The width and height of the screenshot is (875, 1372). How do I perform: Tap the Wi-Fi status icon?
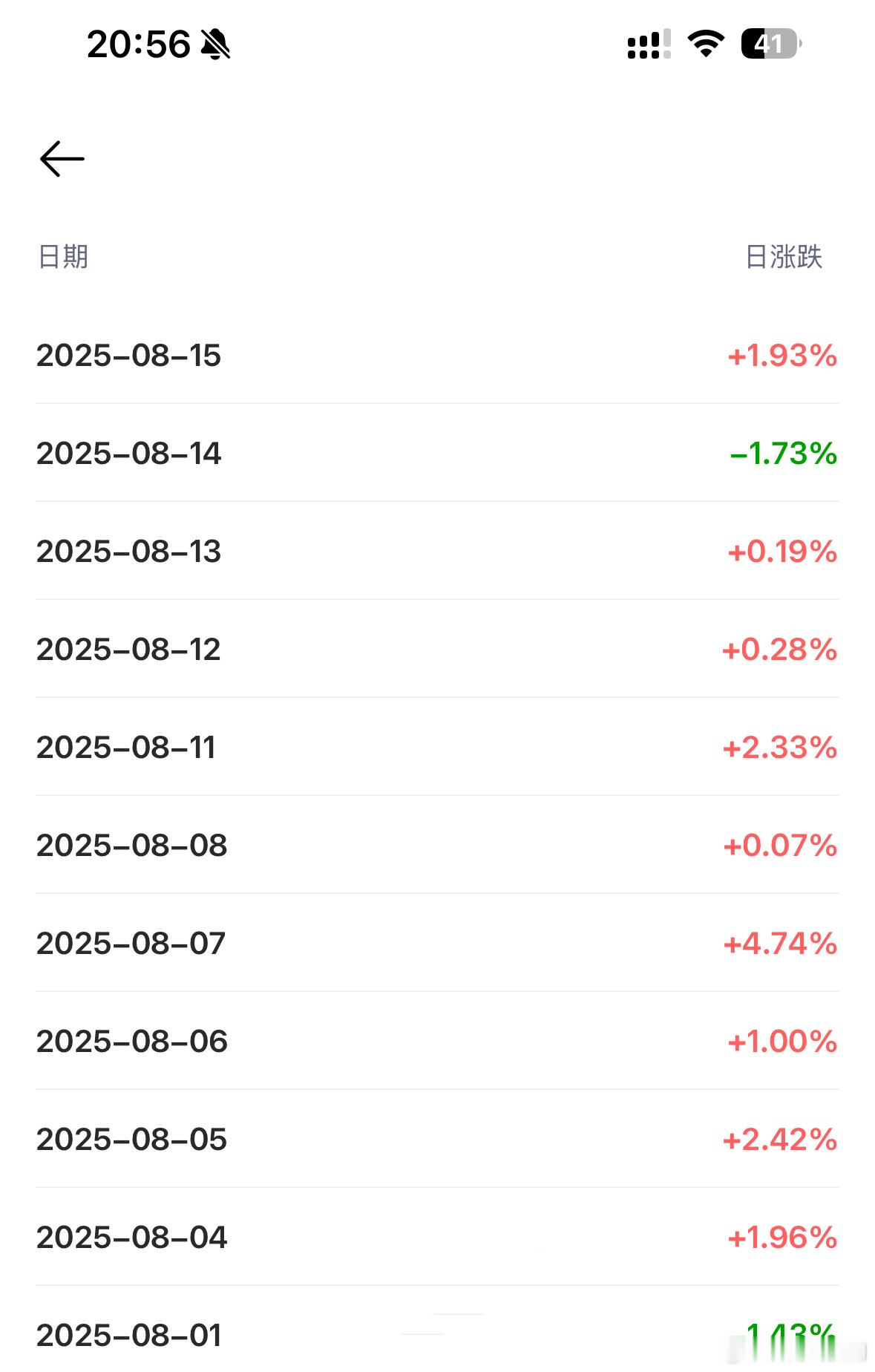point(706,44)
